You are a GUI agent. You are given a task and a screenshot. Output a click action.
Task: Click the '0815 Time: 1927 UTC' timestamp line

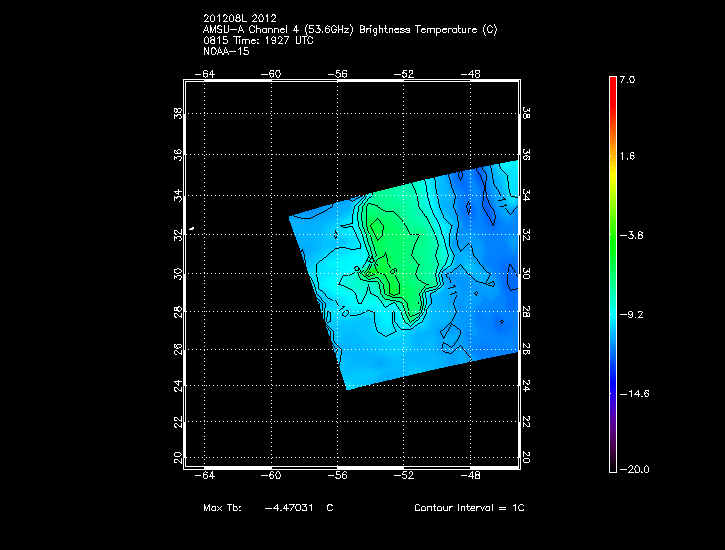(259, 40)
